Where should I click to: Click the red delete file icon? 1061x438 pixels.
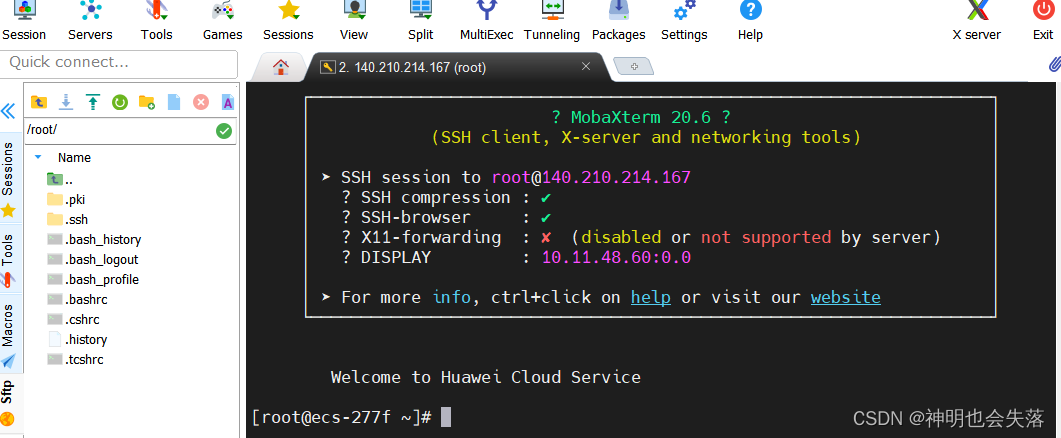201,102
